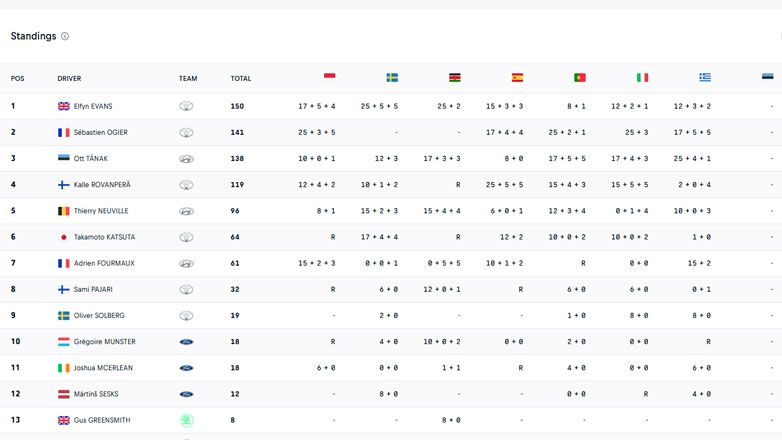Click Elfyn Evans' Toyota team logo
The image size is (782, 440).
[x=186, y=106]
